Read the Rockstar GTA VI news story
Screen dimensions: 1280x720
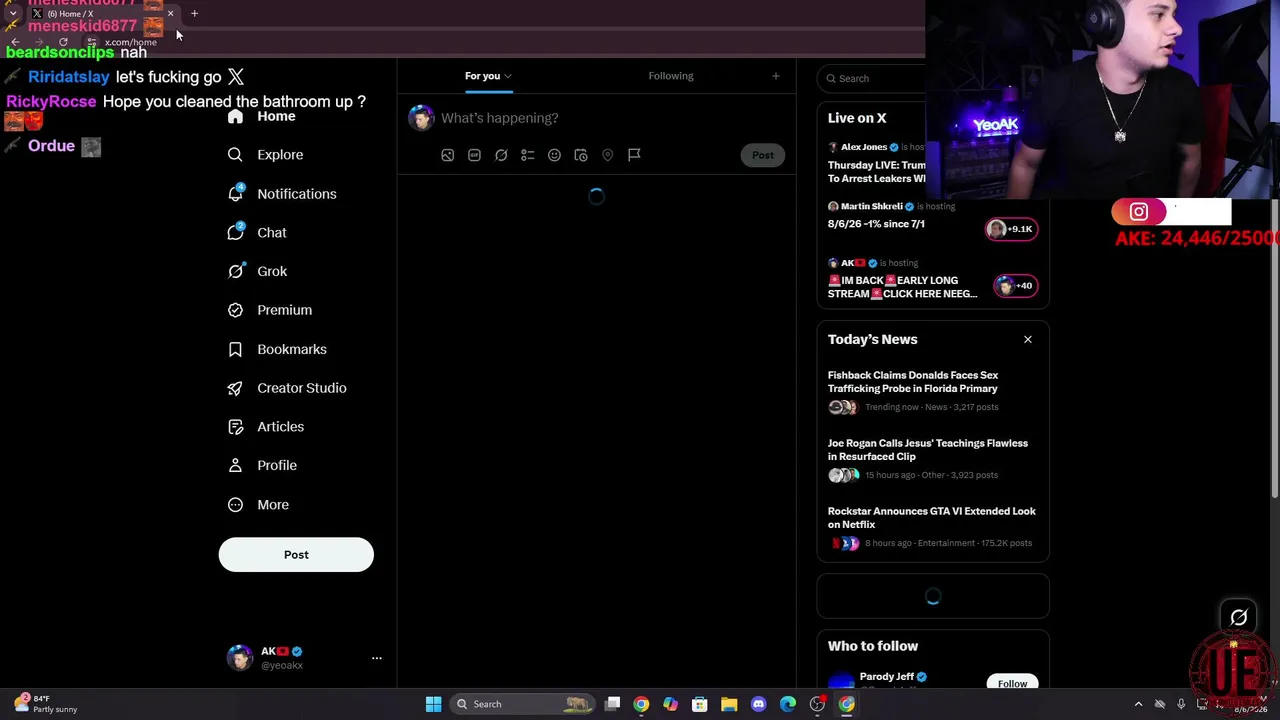[932, 528]
